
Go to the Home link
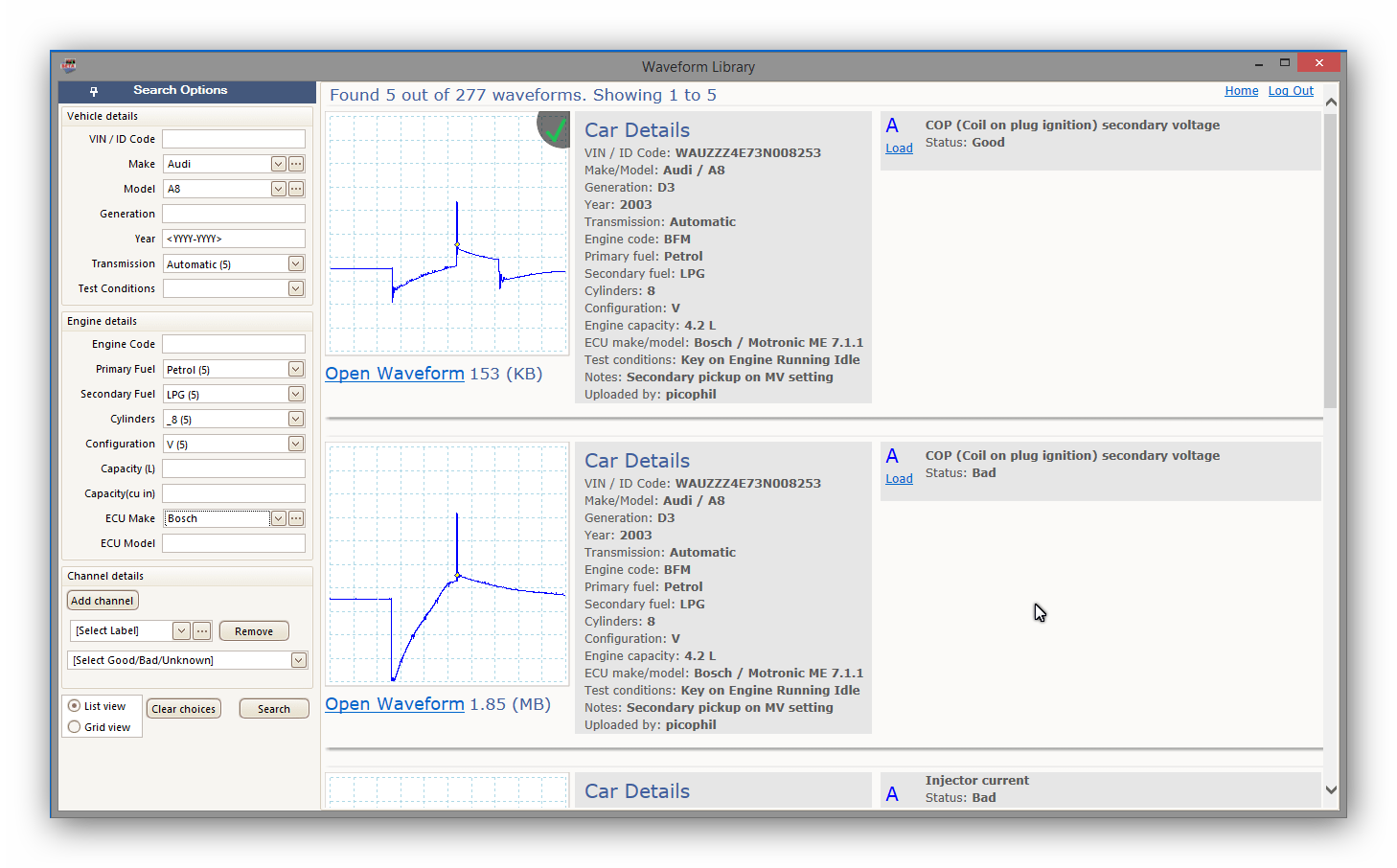click(x=1242, y=91)
